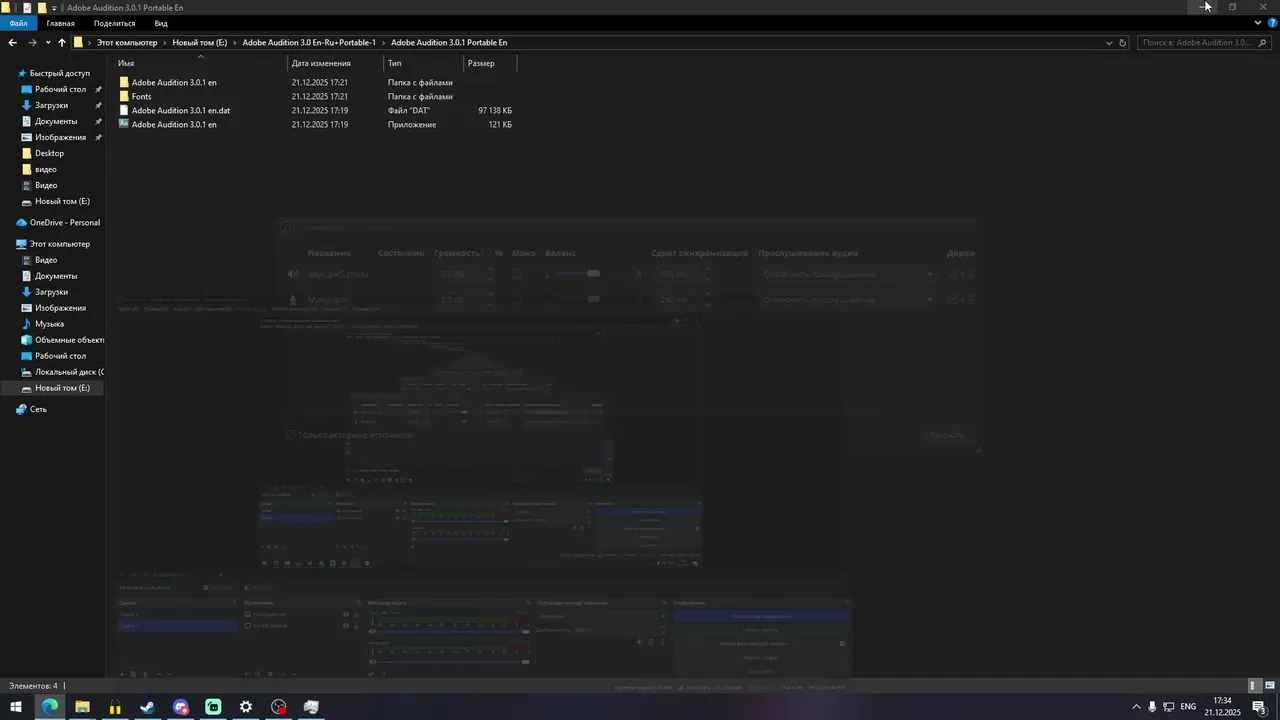Open the Вид ribbon tab
The width and height of the screenshot is (1280, 720).
tap(161, 23)
